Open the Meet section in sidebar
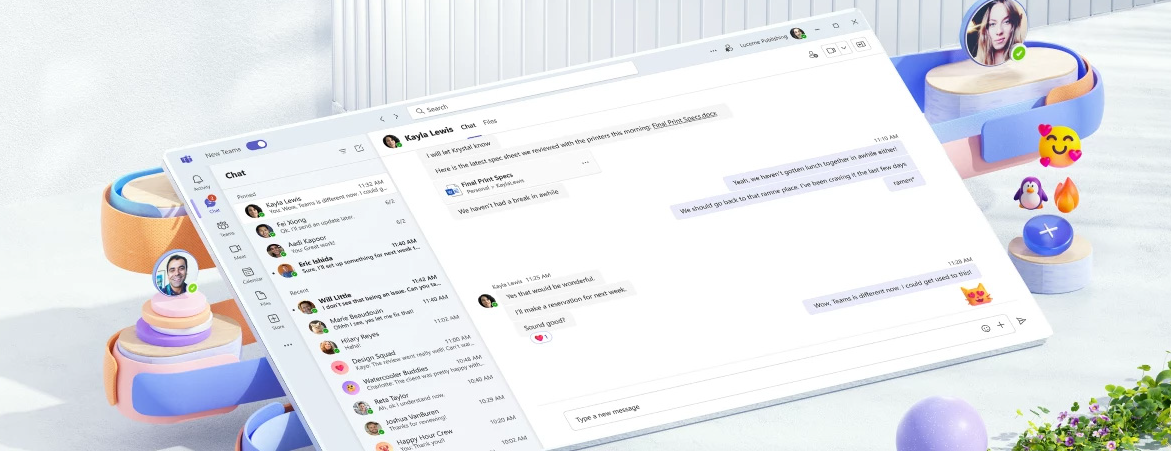 [236, 251]
